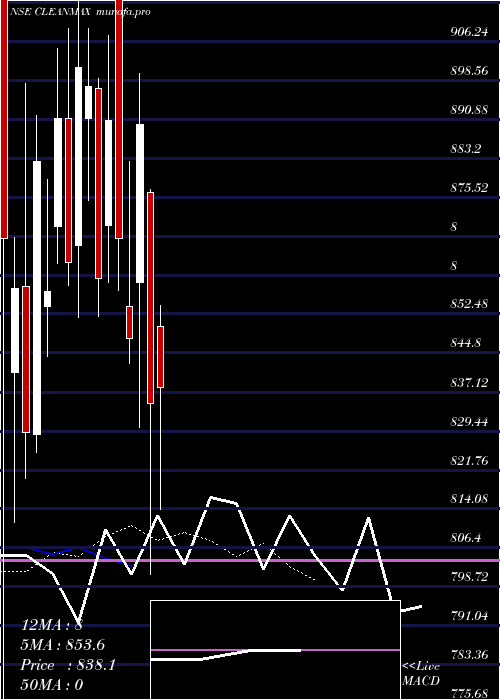Viewport: 500px width, 700px height.
Task: Select the 798.72 price axis label
Action: click(x=469, y=577)
